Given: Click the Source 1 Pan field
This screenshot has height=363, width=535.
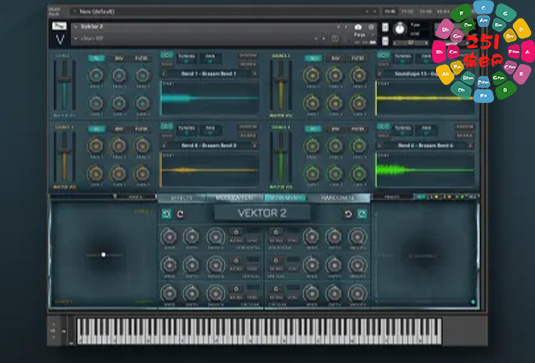Looking at the screenshot, I should tap(210, 58).
